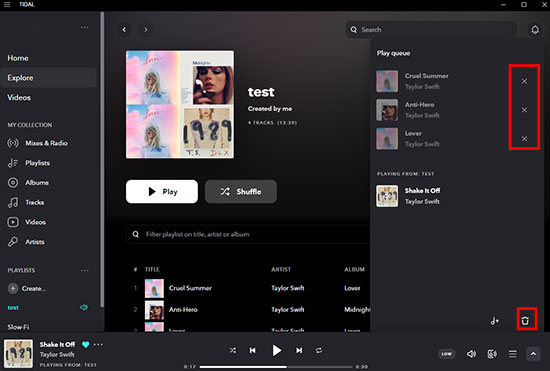550x371 pixels.
Task: Click the speaker icon next to test playlist
Action: [x=84, y=308]
